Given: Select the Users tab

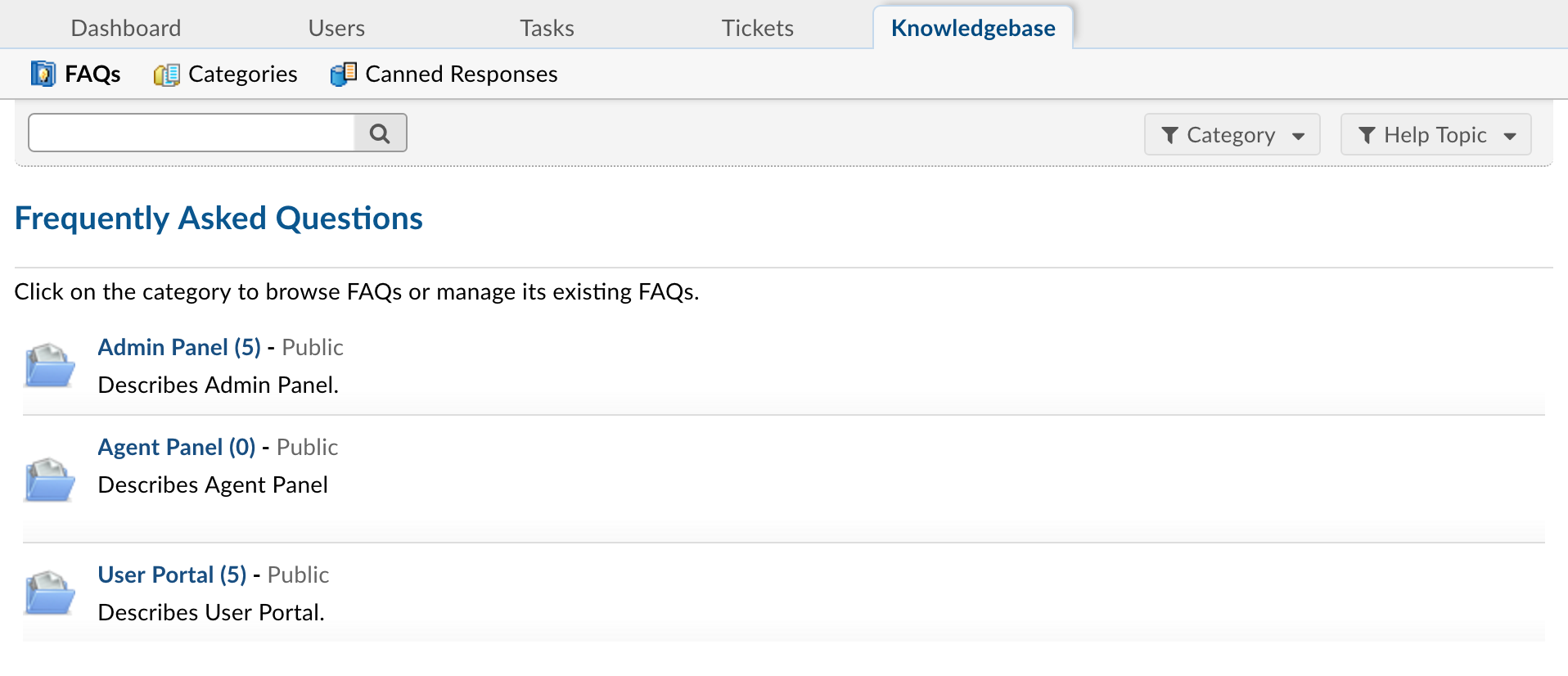Looking at the screenshot, I should pos(336,27).
